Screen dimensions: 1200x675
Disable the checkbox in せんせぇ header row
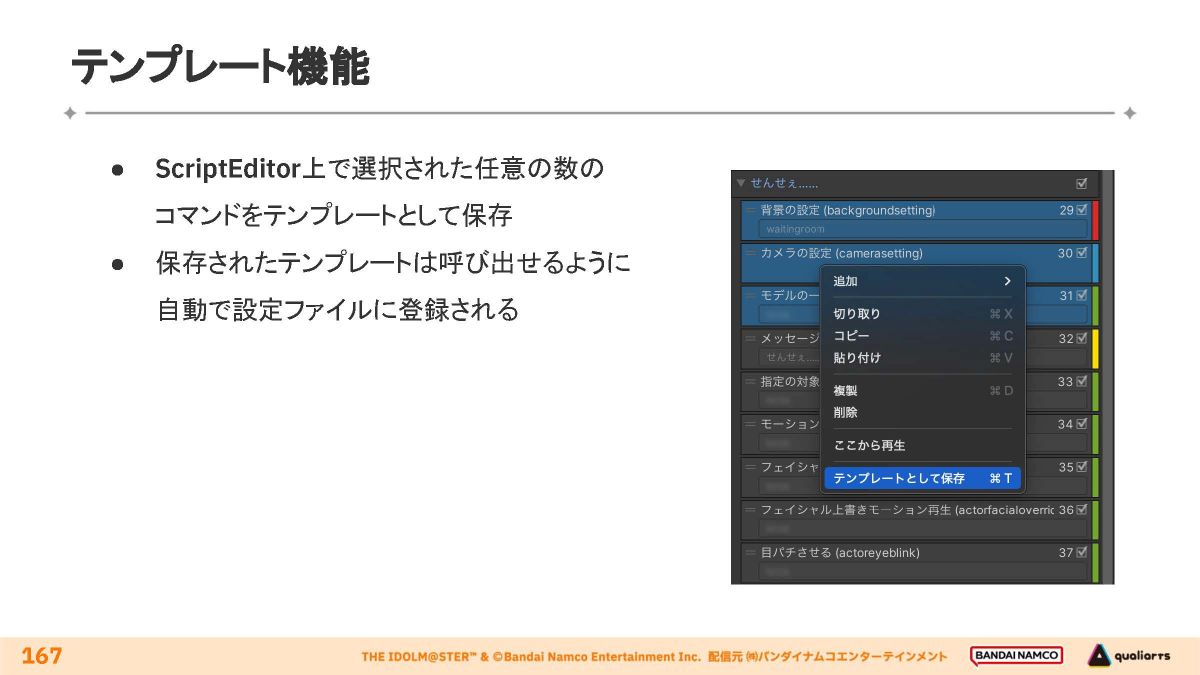pyautogui.click(x=1081, y=184)
